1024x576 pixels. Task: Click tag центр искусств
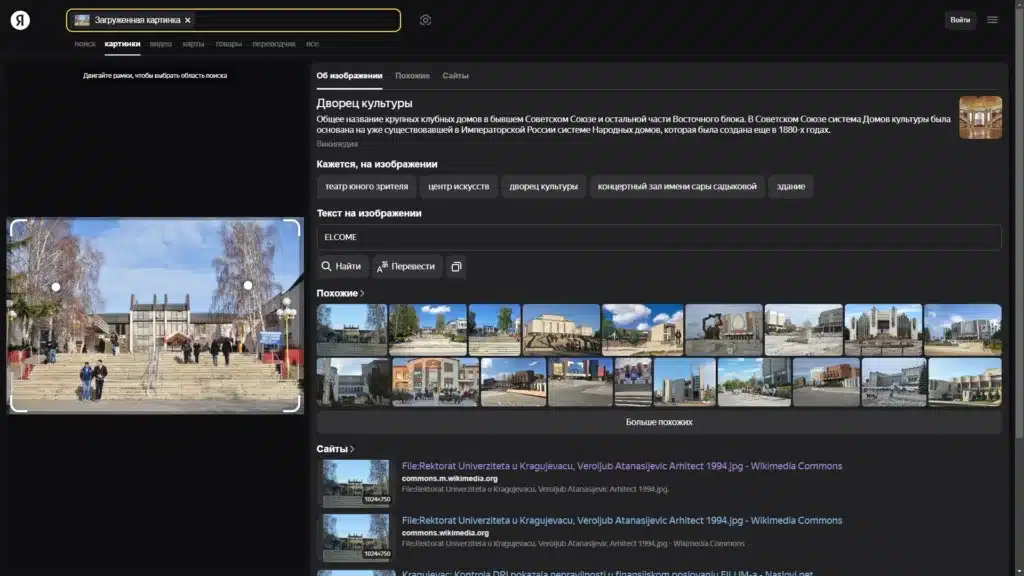coord(458,186)
